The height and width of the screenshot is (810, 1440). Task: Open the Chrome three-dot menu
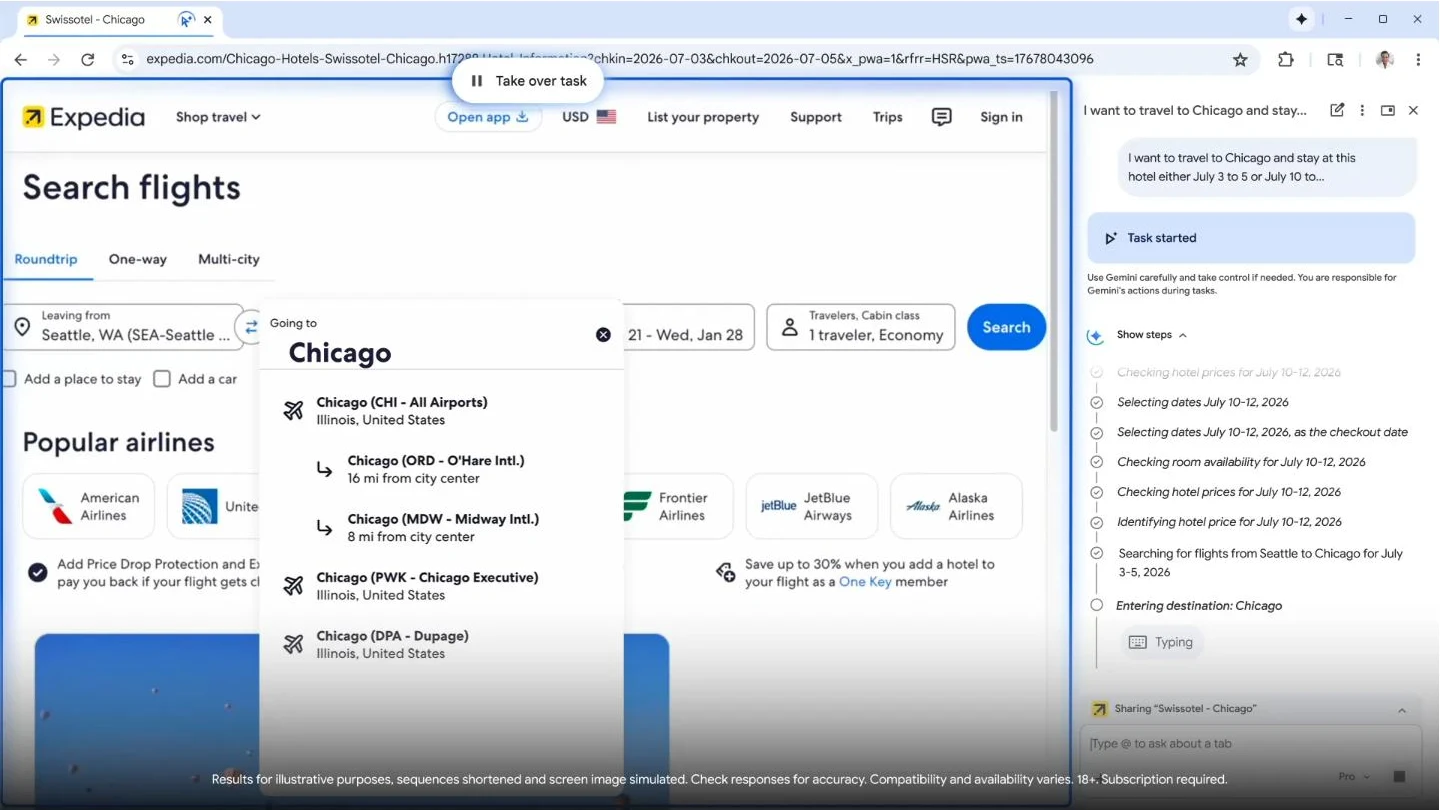point(1418,59)
